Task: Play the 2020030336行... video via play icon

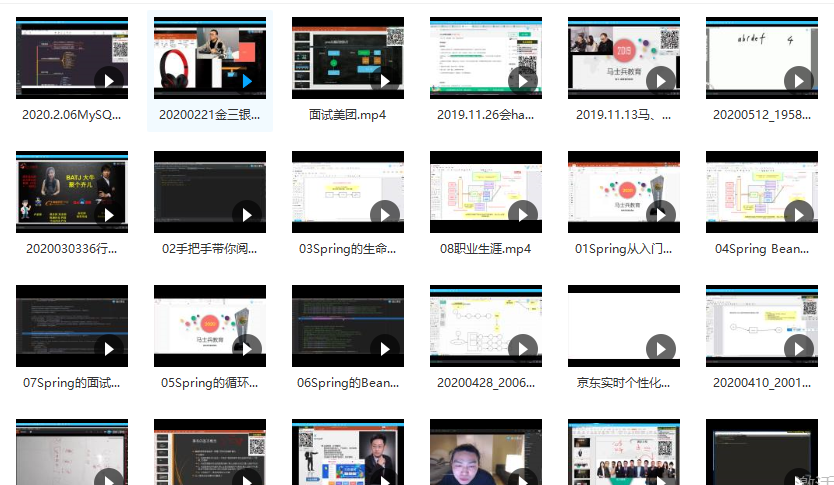Action: (x=109, y=215)
